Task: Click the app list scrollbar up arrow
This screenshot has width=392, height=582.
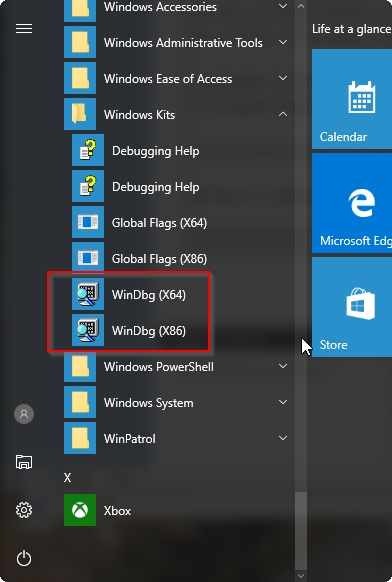Action: pyautogui.click(x=301, y=6)
